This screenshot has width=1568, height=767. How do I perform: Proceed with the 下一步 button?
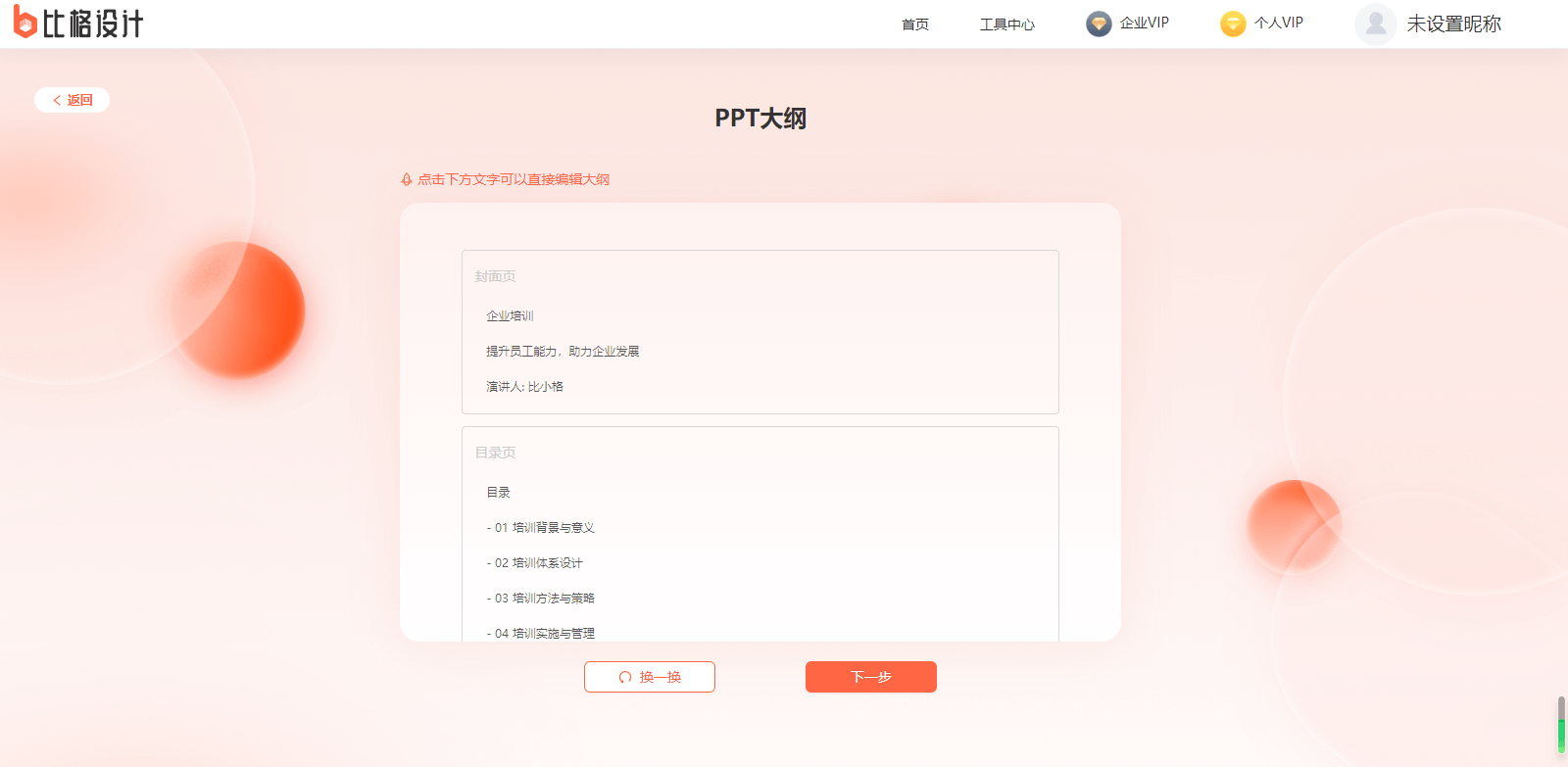point(871,677)
